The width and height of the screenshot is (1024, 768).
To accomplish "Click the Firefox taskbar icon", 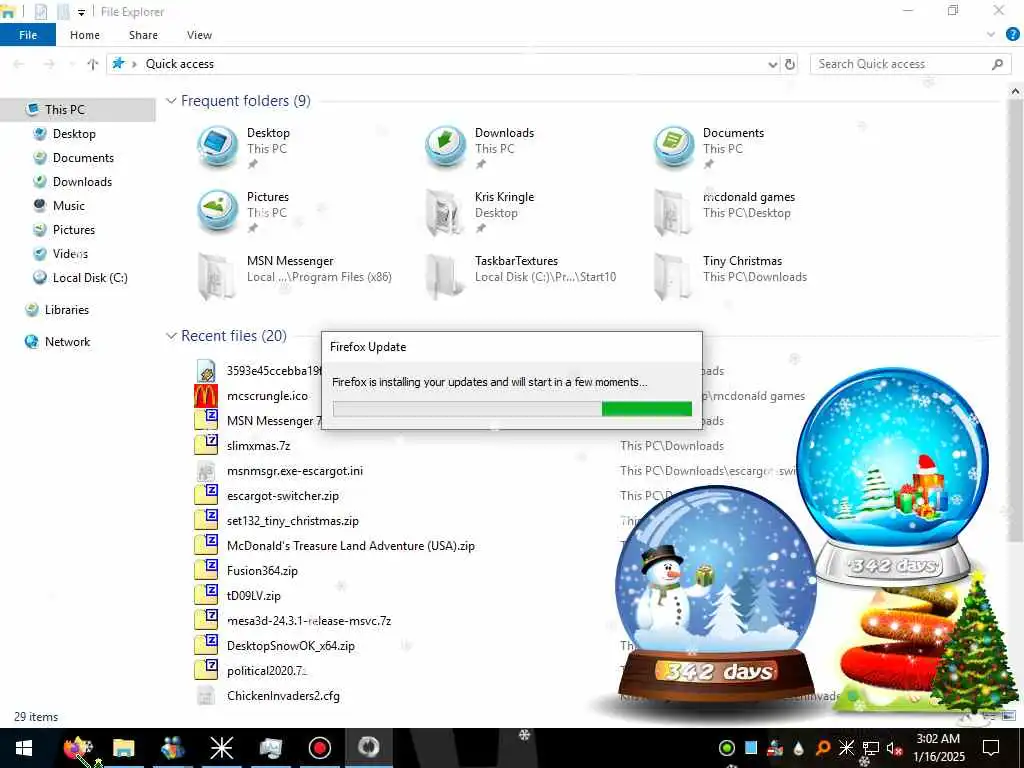I will coord(78,748).
